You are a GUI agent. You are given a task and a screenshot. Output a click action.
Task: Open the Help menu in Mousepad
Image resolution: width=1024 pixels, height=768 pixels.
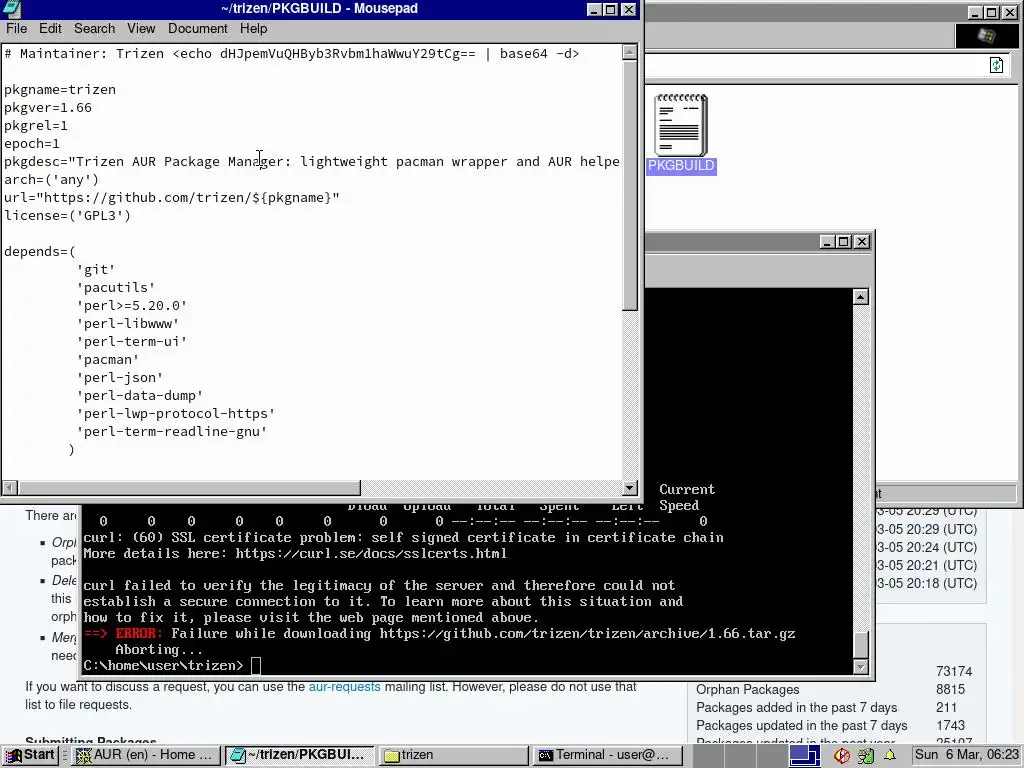click(253, 29)
